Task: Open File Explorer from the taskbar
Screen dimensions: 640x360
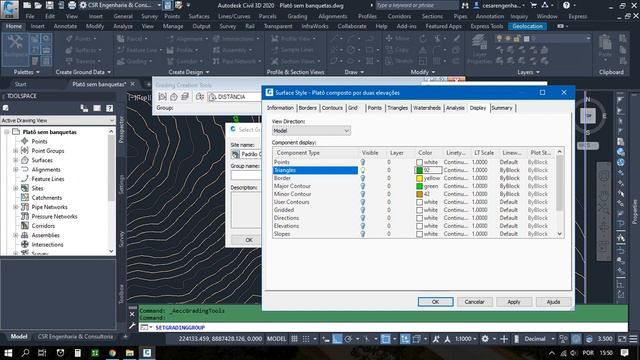Action: tap(130, 353)
